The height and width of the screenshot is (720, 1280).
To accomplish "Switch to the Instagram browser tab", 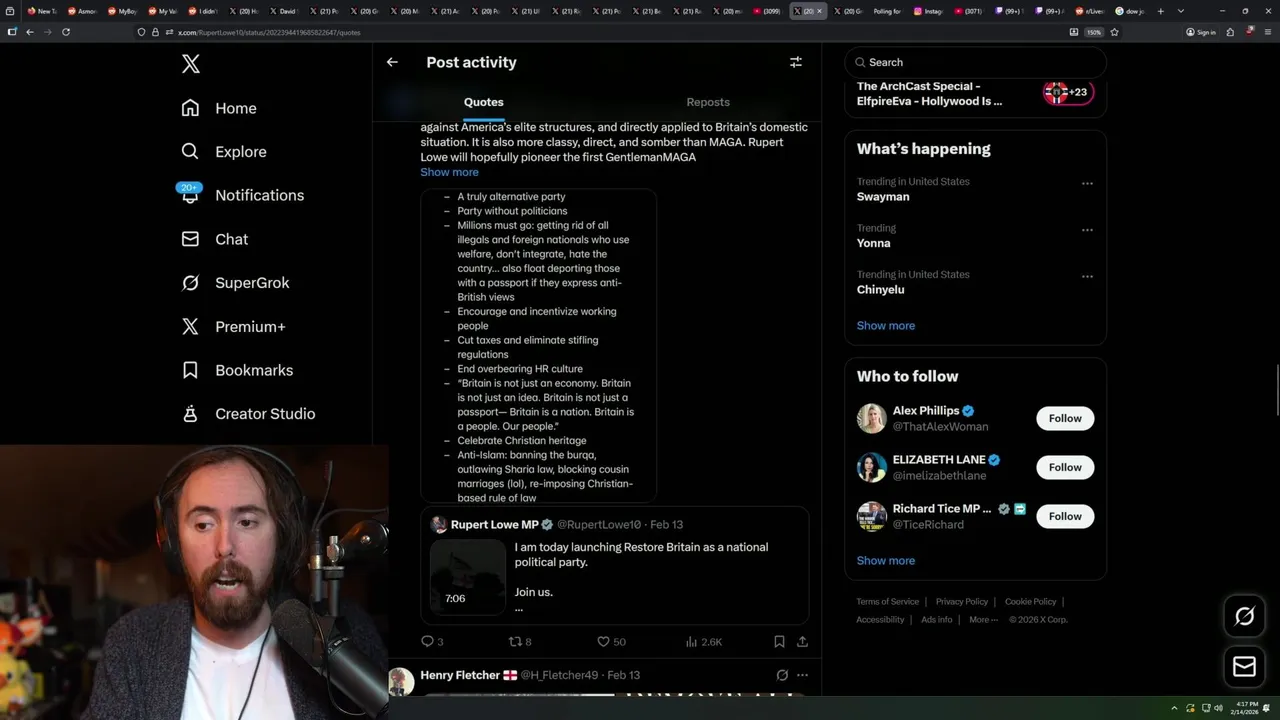I will point(928,11).
